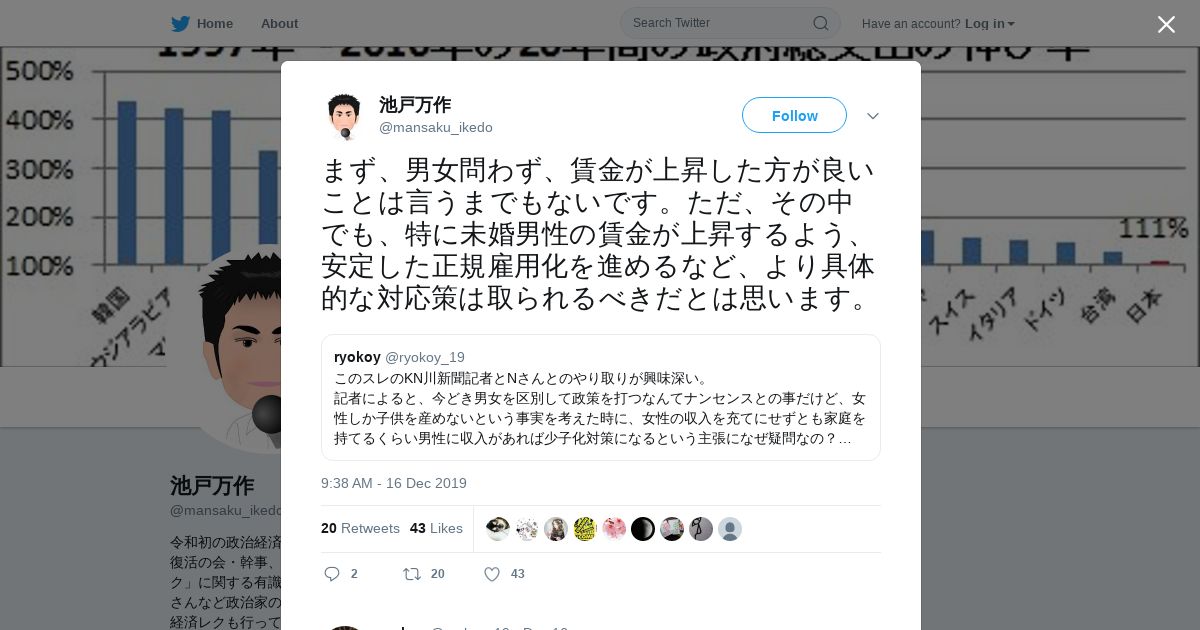1200x630 pixels.
Task: Open 池戸万作 profile avatar in tweet
Action: click(x=344, y=116)
